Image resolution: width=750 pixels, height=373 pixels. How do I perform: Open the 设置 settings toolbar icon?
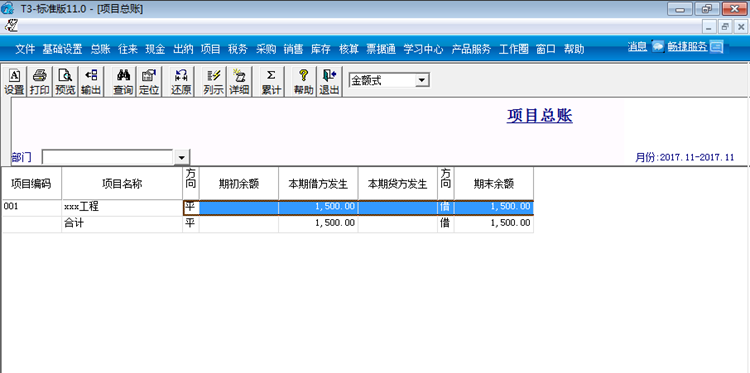[14, 81]
